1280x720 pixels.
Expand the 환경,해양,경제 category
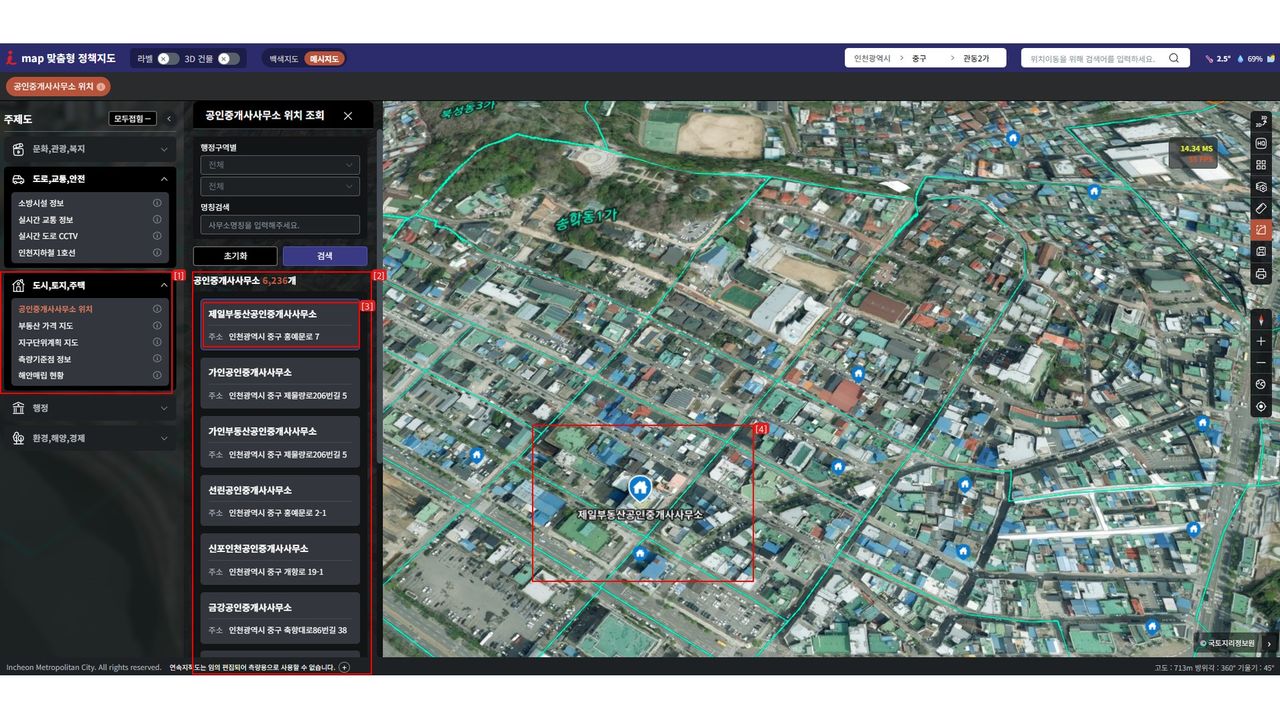(90, 438)
